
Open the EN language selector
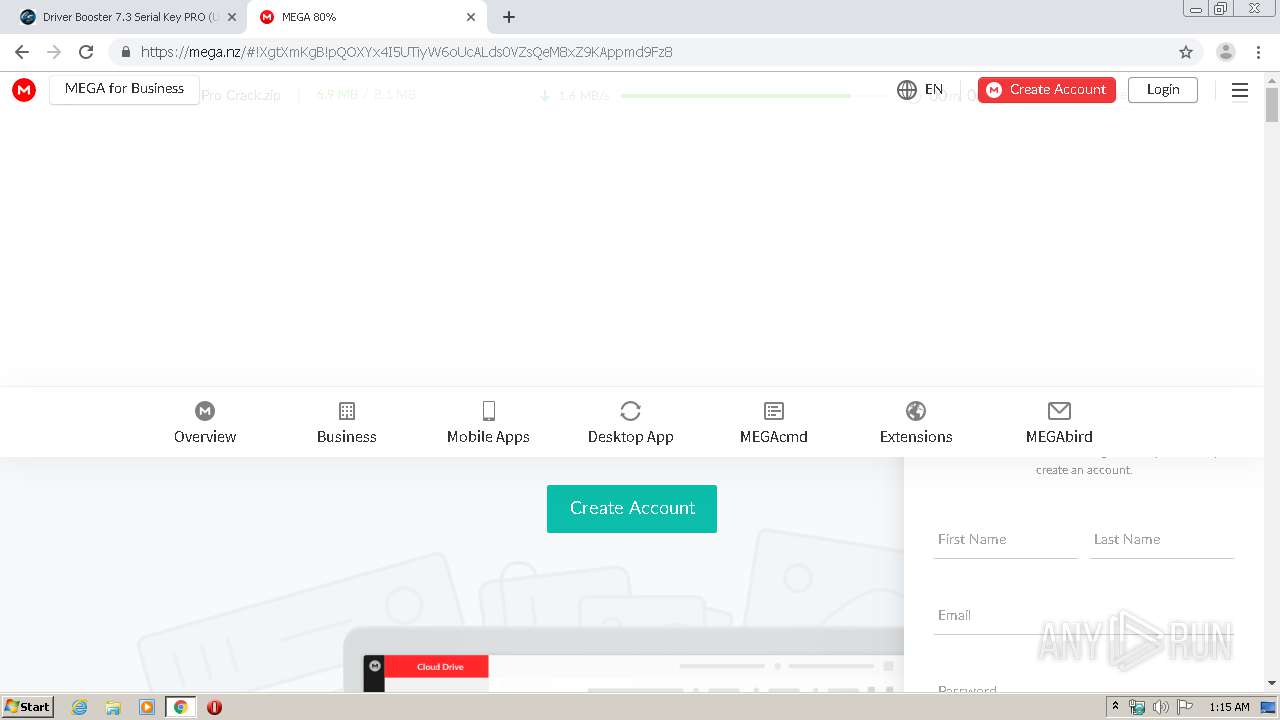(934, 90)
